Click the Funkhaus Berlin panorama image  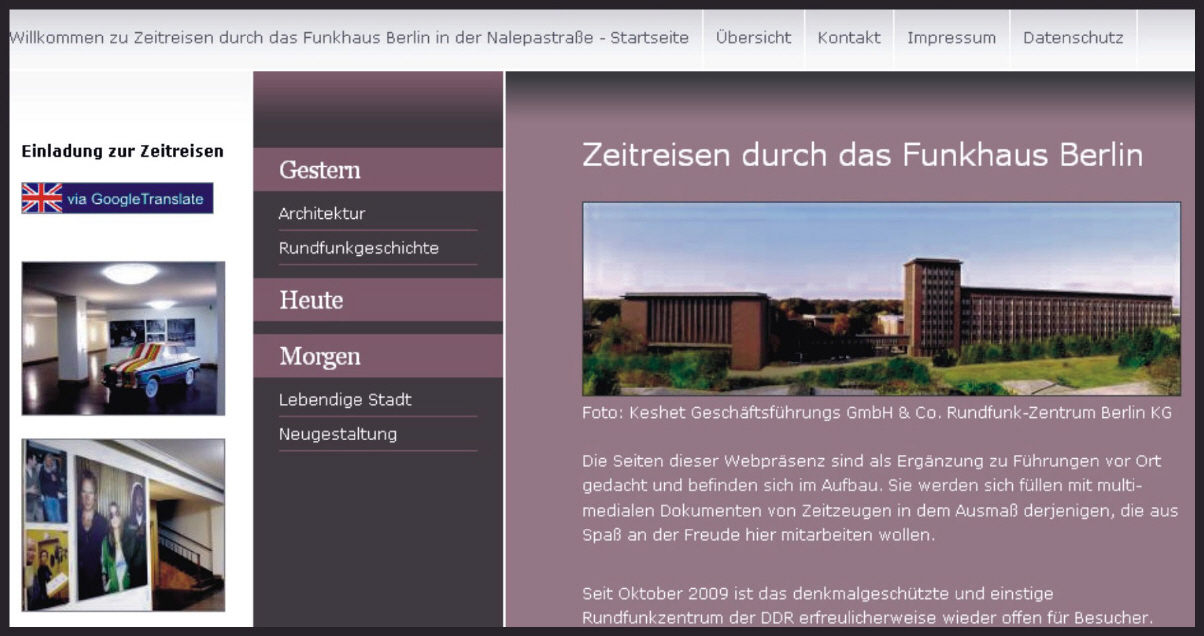[881, 298]
